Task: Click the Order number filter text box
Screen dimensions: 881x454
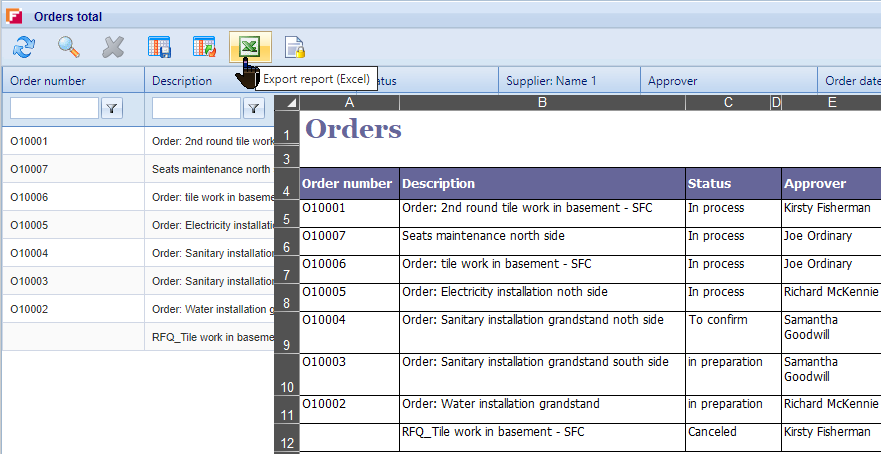Action: pos(54,108)
